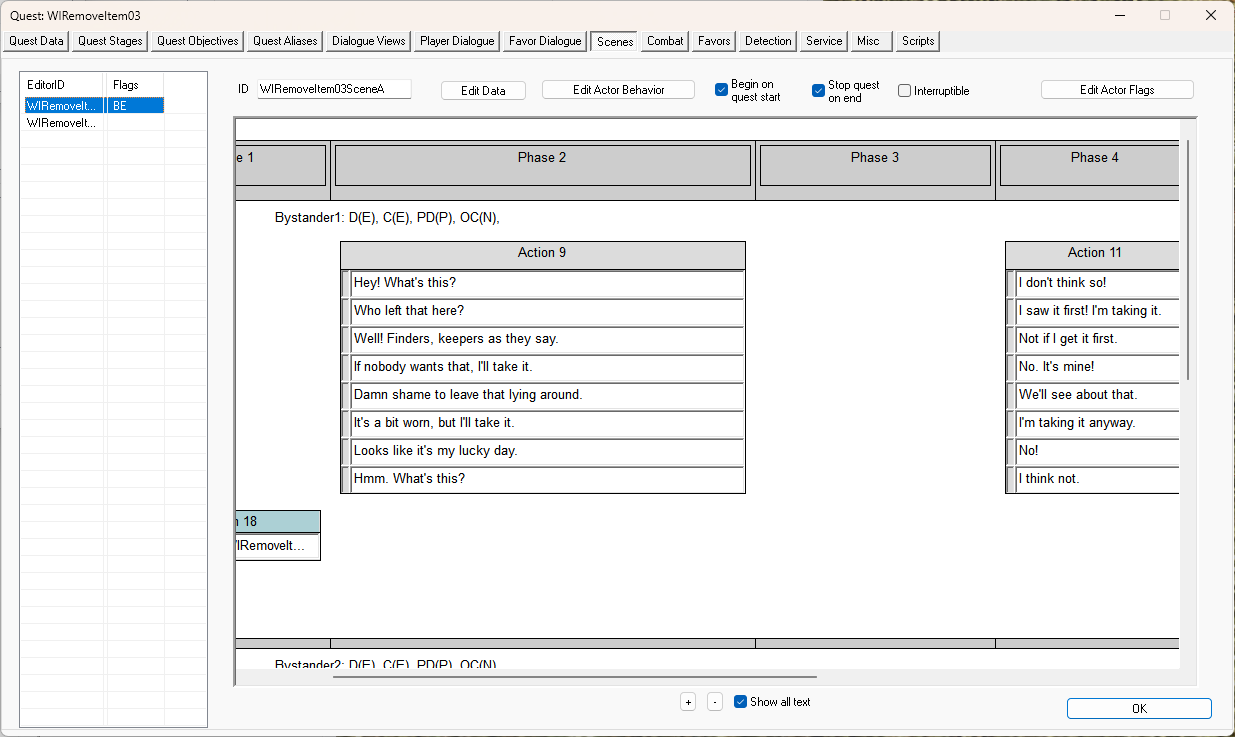Click the Edit Data button
The height and width of the screenshot is (737, 1235).
(x=483, y=90)
